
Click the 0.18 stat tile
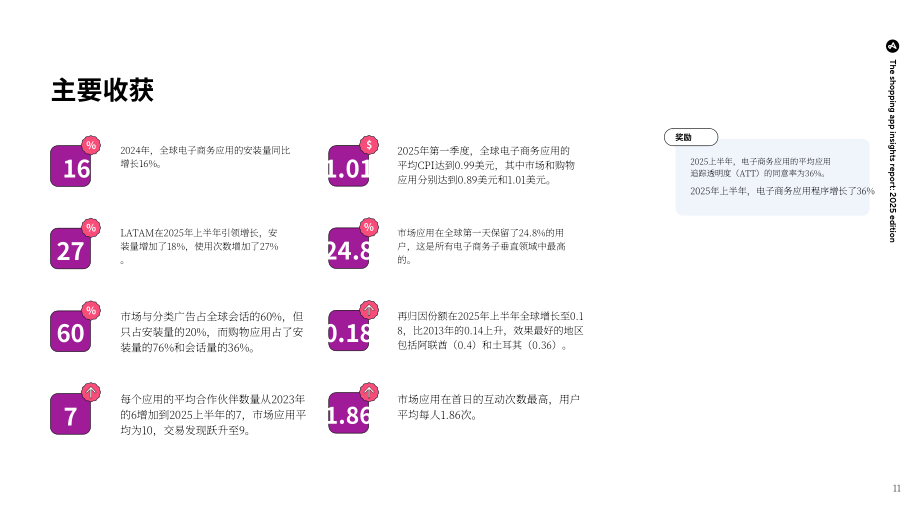(349, 331)
